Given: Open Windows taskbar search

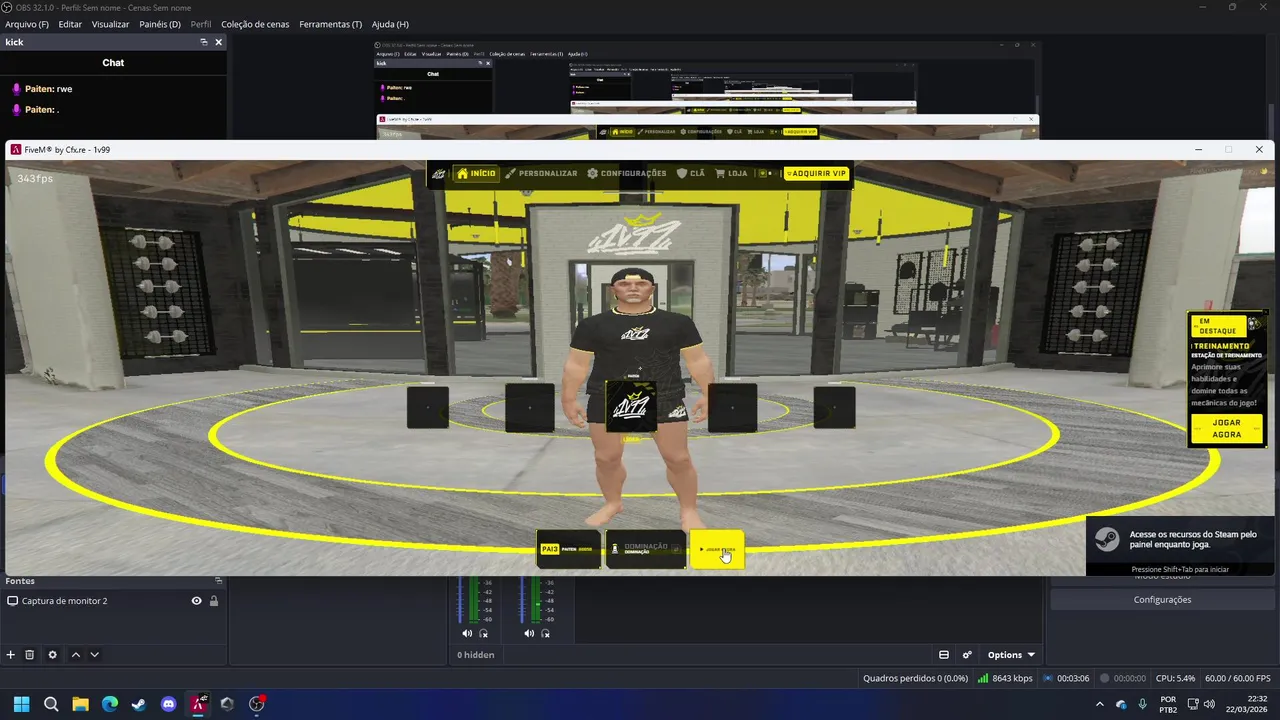Looking at the screenshot, I should pos(51,704).
